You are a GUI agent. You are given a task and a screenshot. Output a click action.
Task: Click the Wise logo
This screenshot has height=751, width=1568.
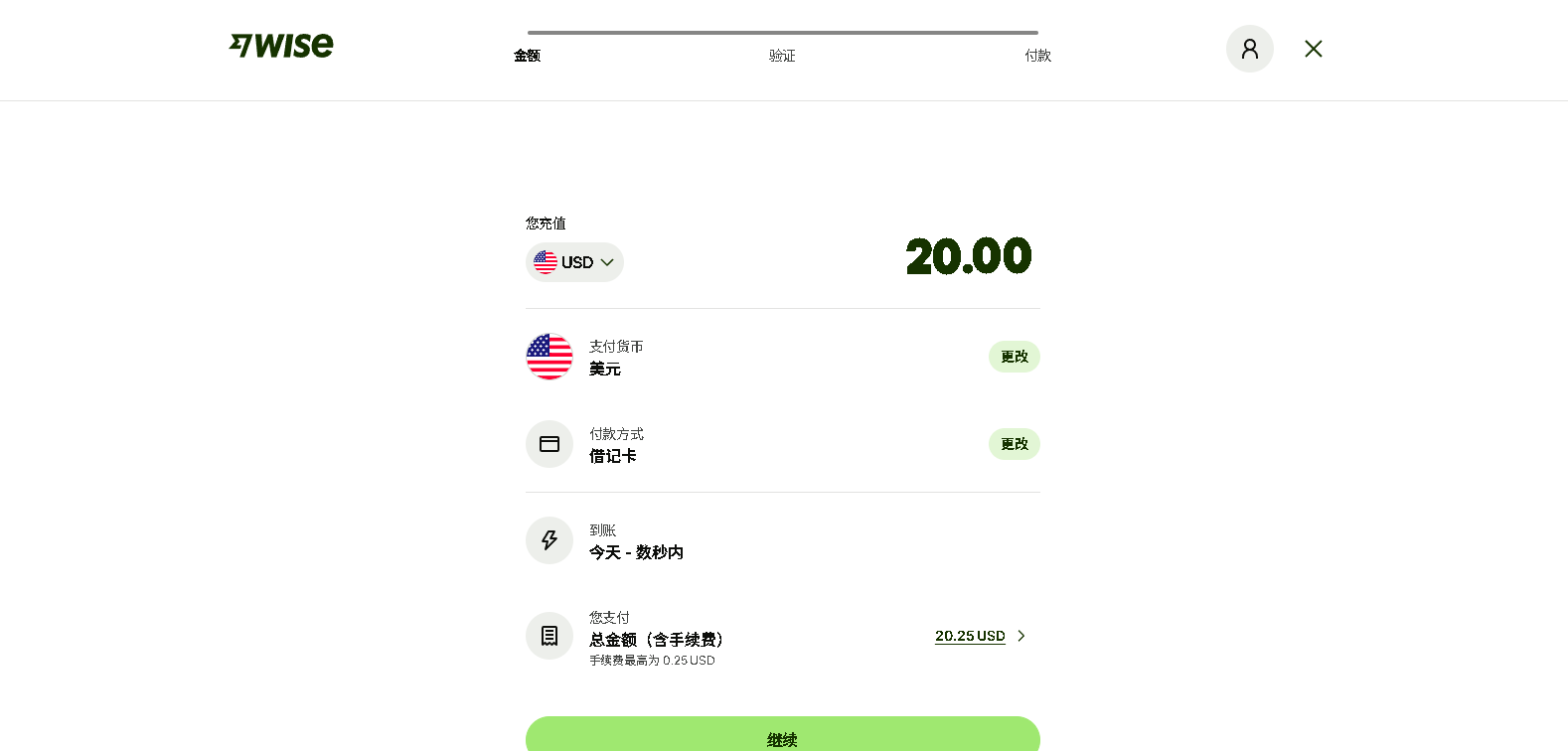pyautogui.click(x=281, y=46)
